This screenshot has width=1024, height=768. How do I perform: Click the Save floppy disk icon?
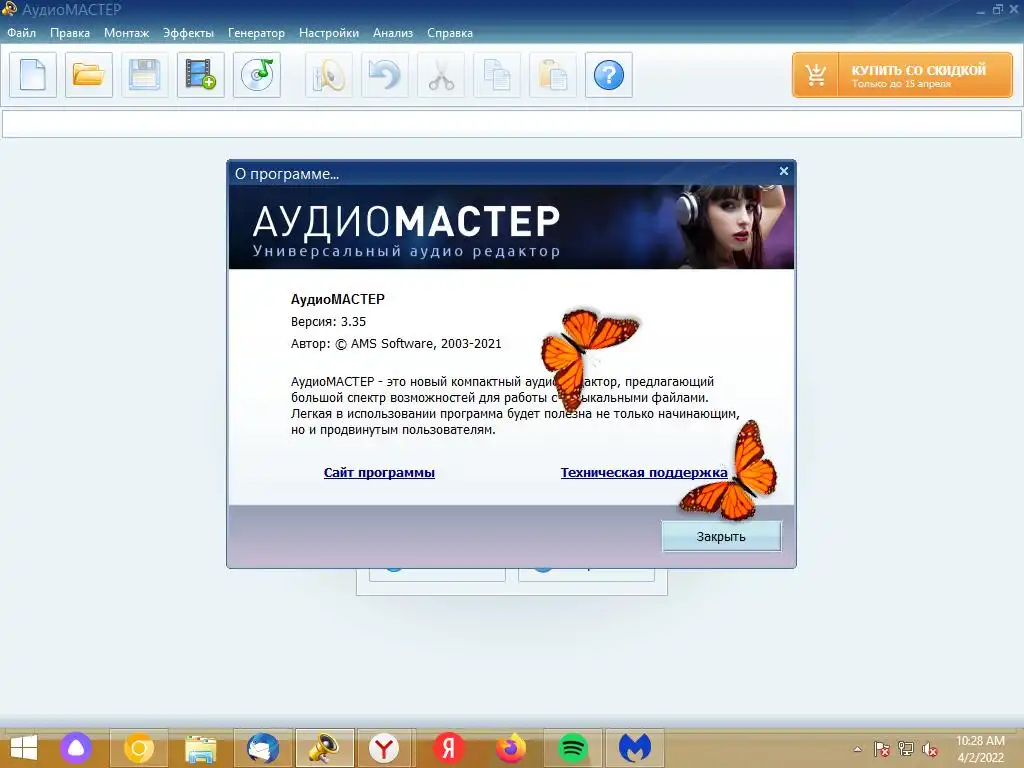pyautogui.click(x=144, y=75)
